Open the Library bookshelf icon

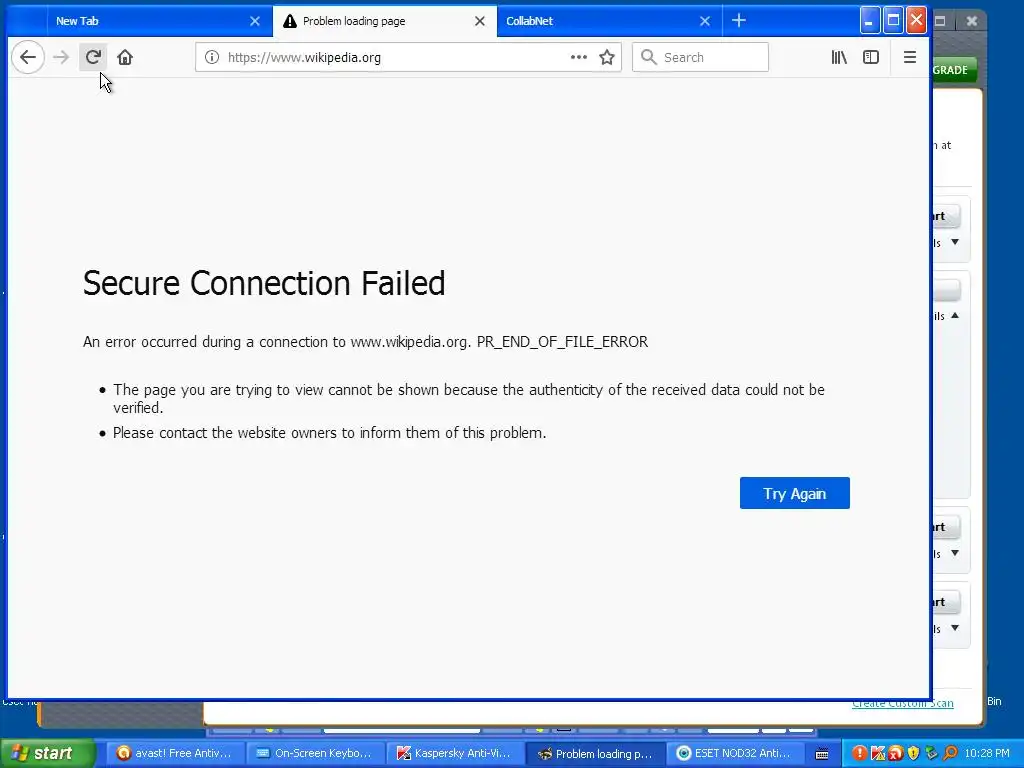[x=839, y=57]
